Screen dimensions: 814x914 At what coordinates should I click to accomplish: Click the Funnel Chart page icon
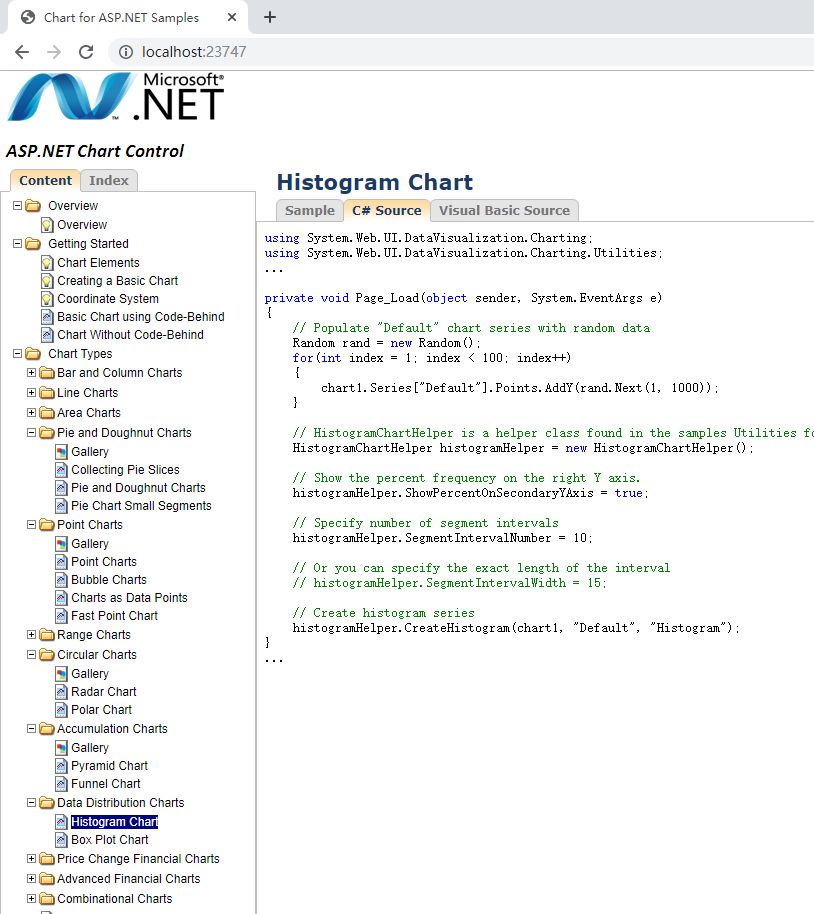[x=61, y=784]
